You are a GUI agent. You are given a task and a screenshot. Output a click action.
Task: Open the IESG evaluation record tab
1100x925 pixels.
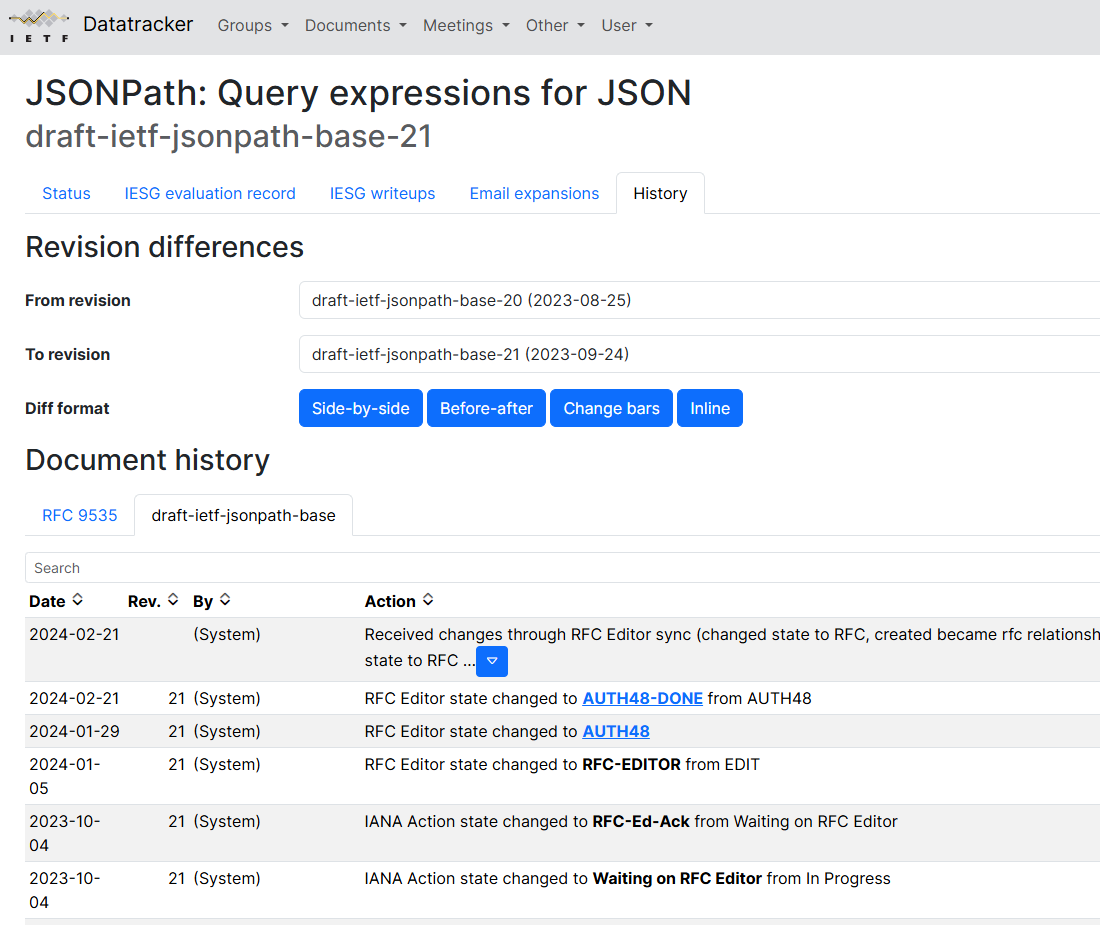[x=210, y=194]
